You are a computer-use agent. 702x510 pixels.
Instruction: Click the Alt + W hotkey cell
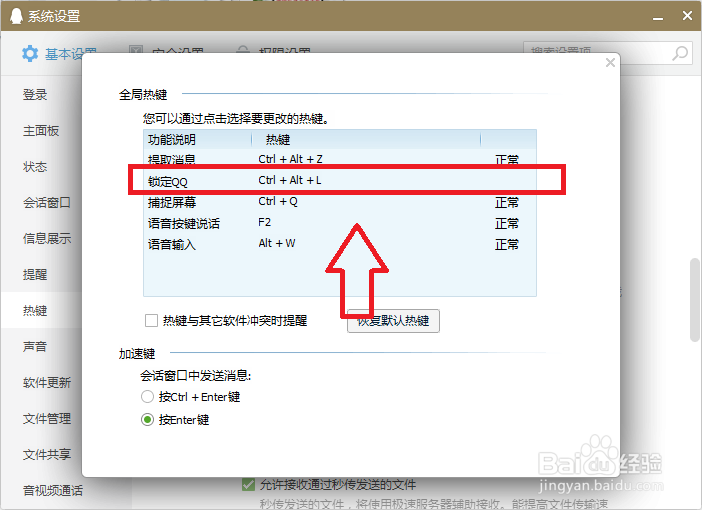[x=277, y=244]
